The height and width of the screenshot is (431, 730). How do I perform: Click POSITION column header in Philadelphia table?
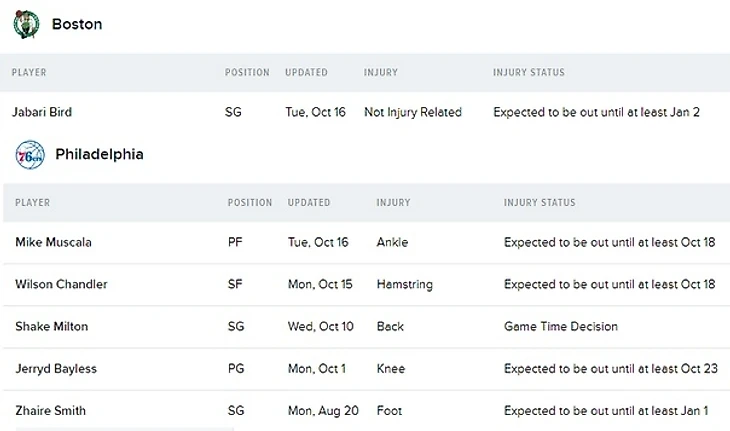pos(250,203)
